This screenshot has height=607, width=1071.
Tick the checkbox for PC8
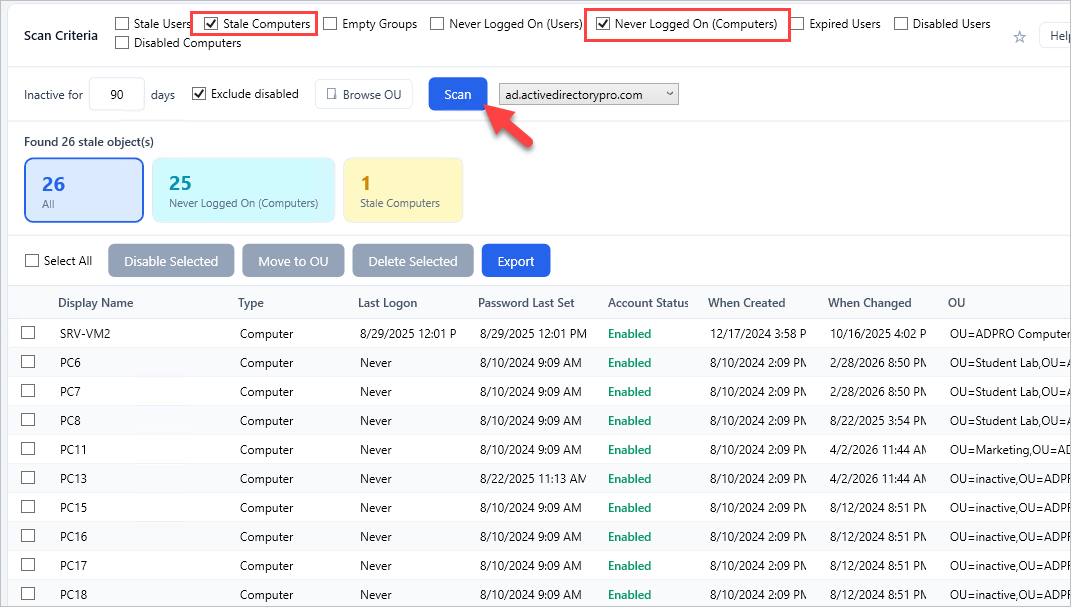click(x=28, y=420)
